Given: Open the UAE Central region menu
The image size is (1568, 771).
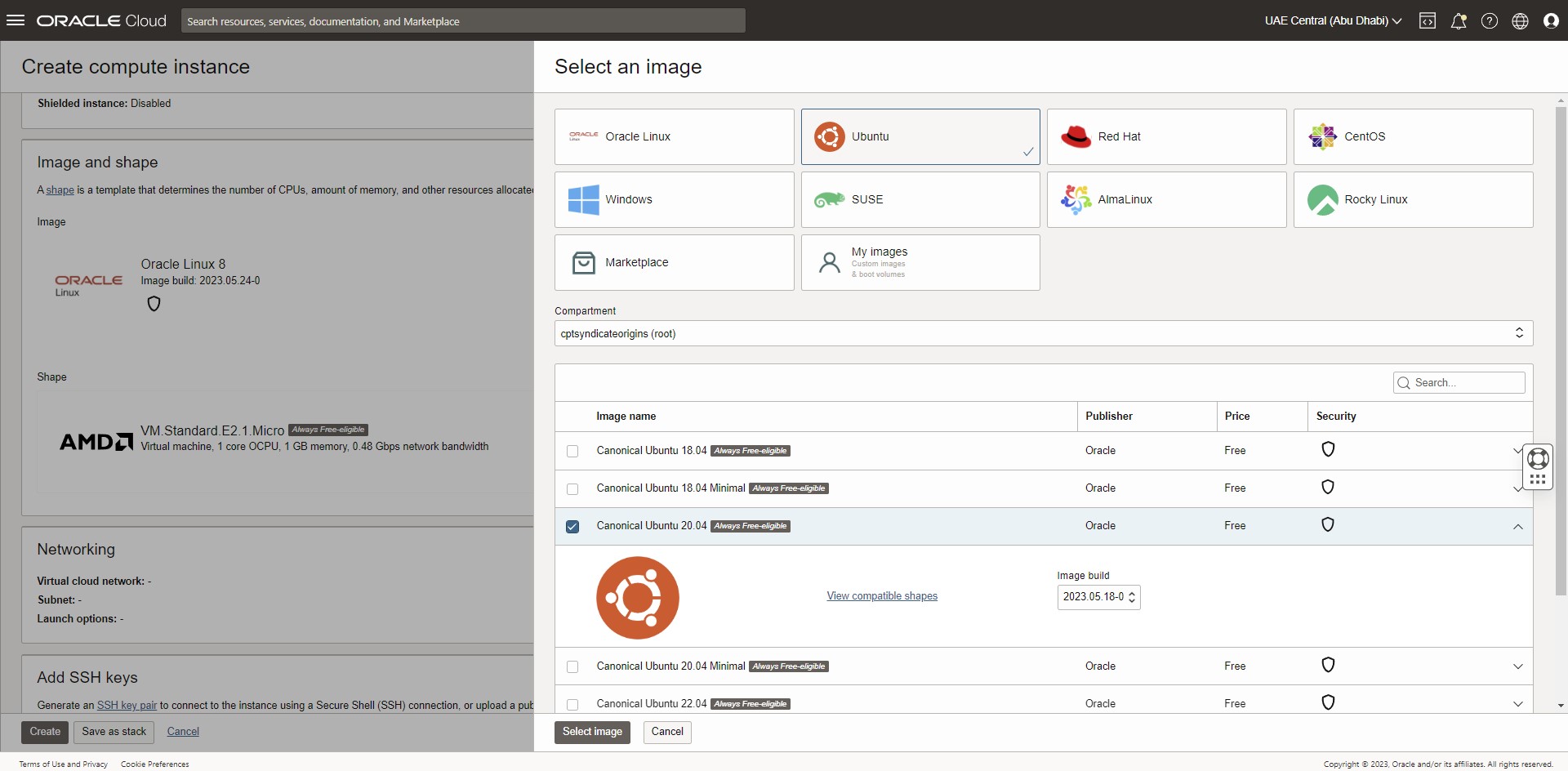Looking at the screenshot, I should tap(1332, 20).
